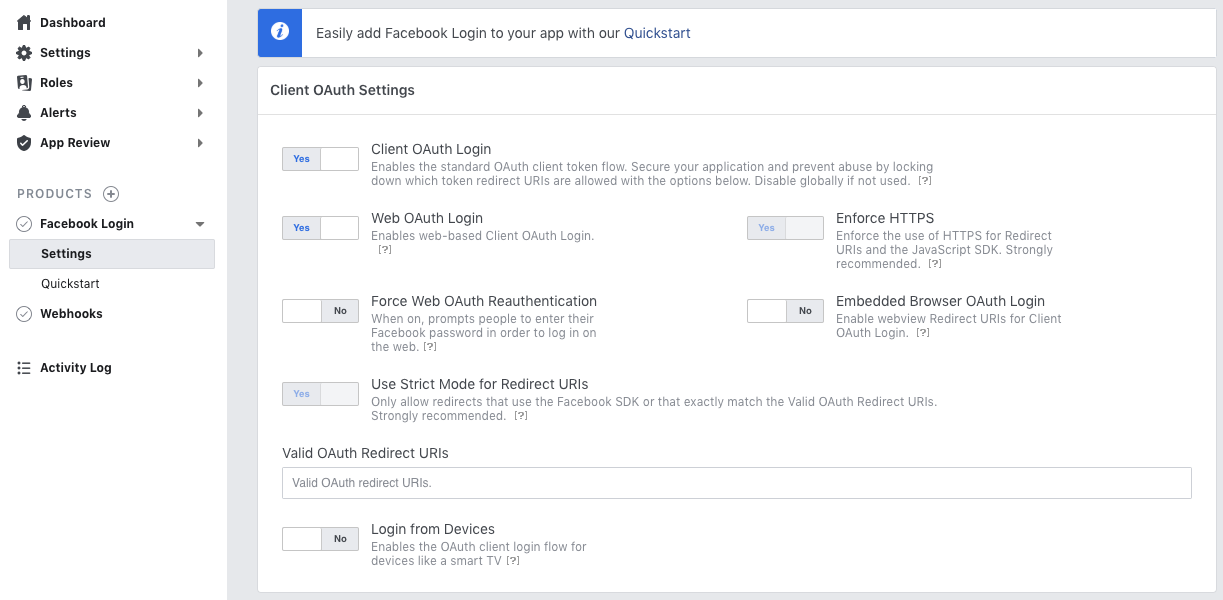The height and width of the screenshot is (600, 1223).
Task: Click the App Review shield icon
Action: 24,142
